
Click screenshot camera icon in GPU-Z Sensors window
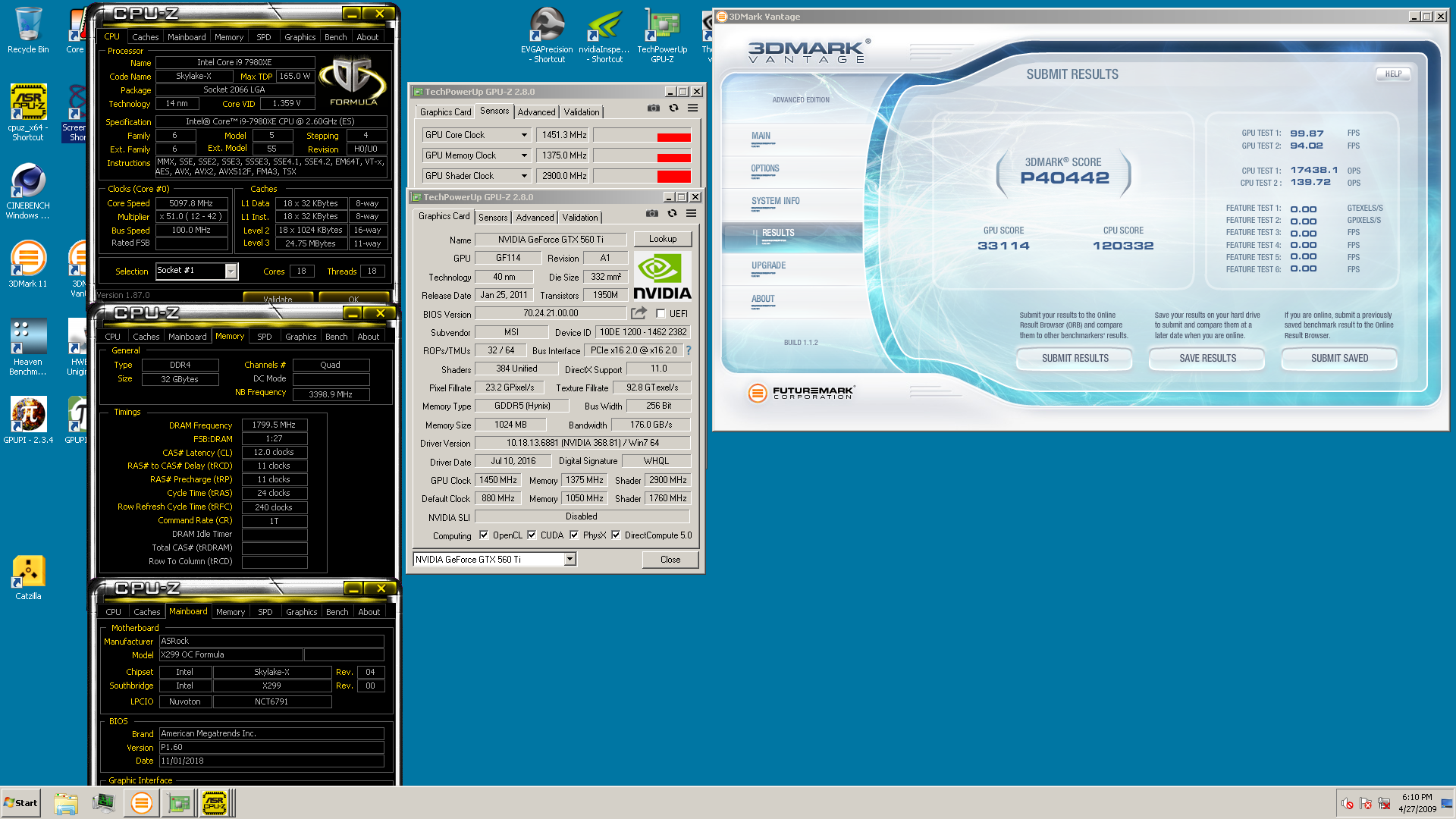pyautogui.click(x=653, y=108)
